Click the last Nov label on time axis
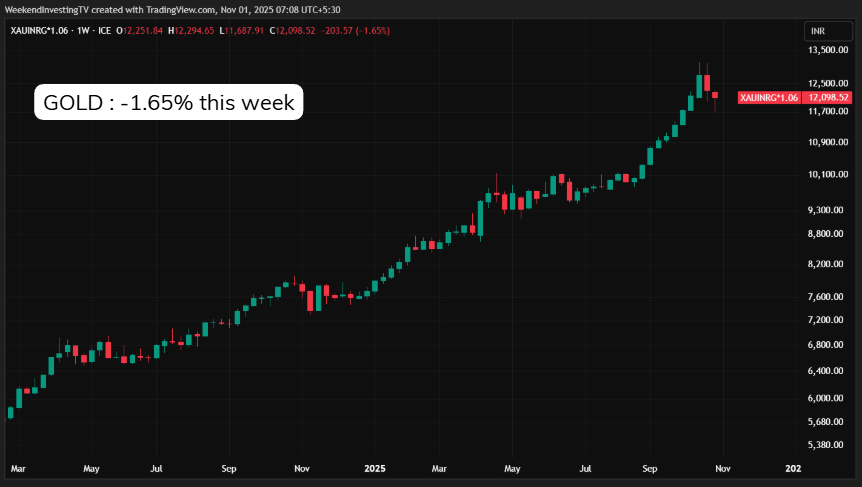The width and height of the screenshot is (862, 487). (x=724, y=467)
